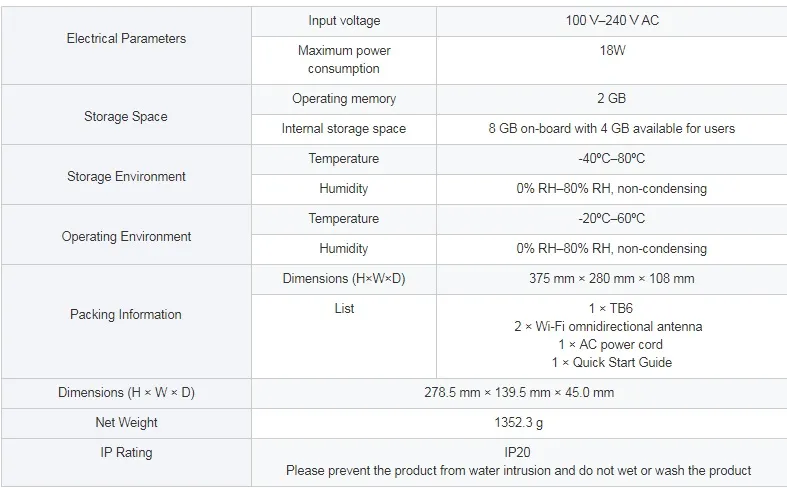The image size is (787, 488).
Task: Select the Storage Space row header
Action: pyautogui.click(x=126, y=116)
